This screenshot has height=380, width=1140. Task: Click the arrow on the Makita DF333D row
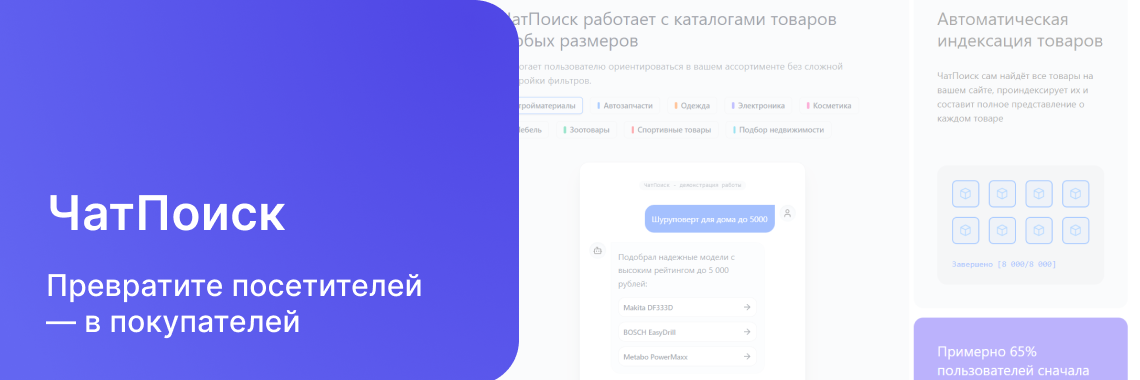coord(747,307)
